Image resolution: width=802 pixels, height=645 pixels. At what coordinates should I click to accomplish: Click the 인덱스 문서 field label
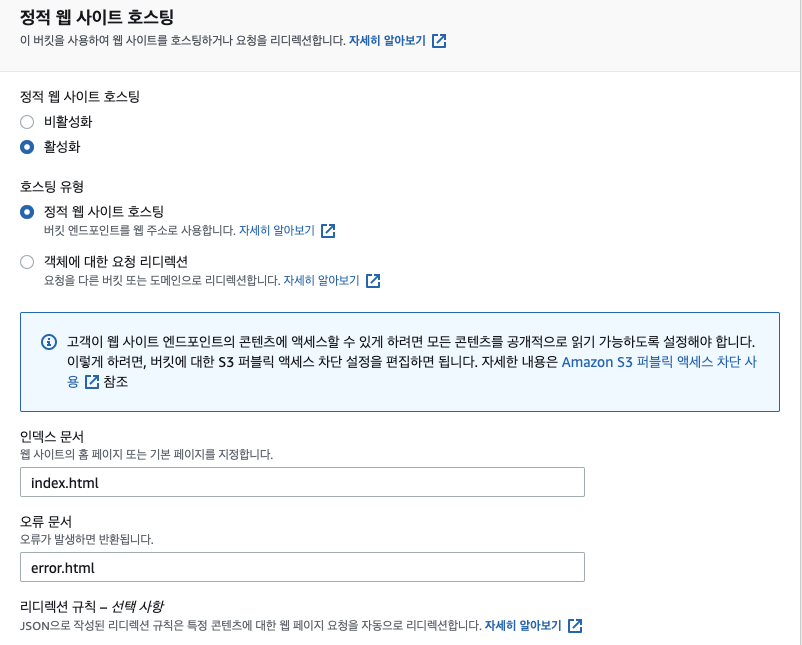52,437
